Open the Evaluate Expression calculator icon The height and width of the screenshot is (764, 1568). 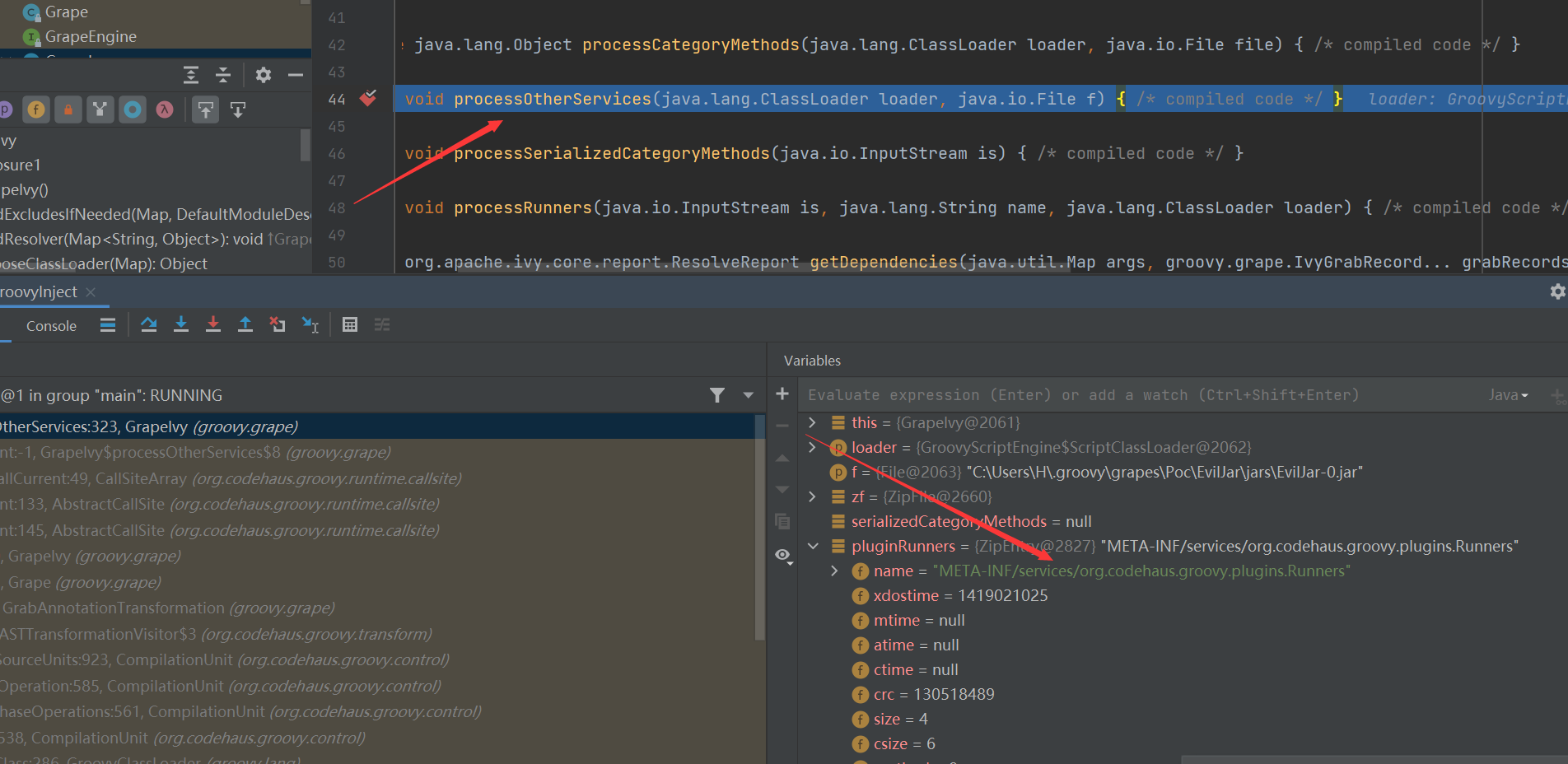point(350,325)
